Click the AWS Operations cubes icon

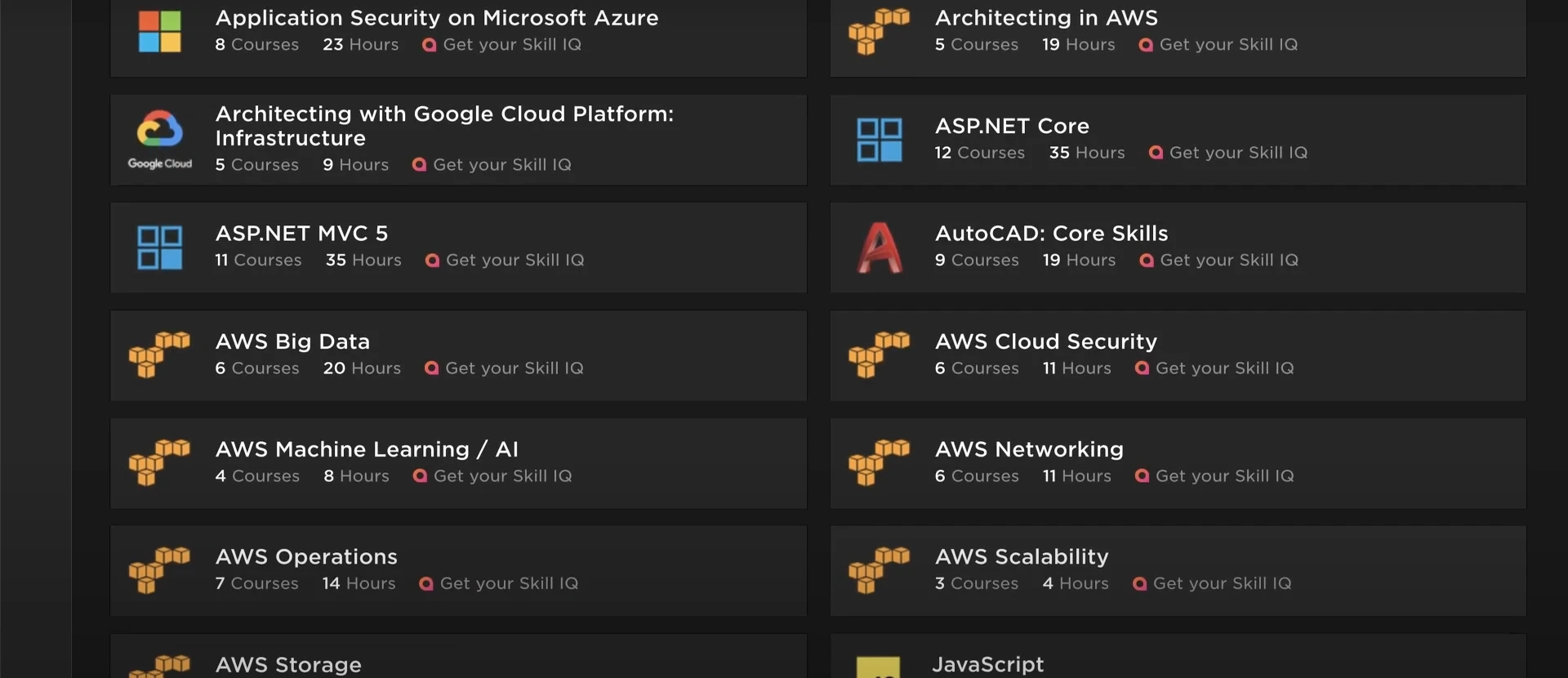click(160, 570)
